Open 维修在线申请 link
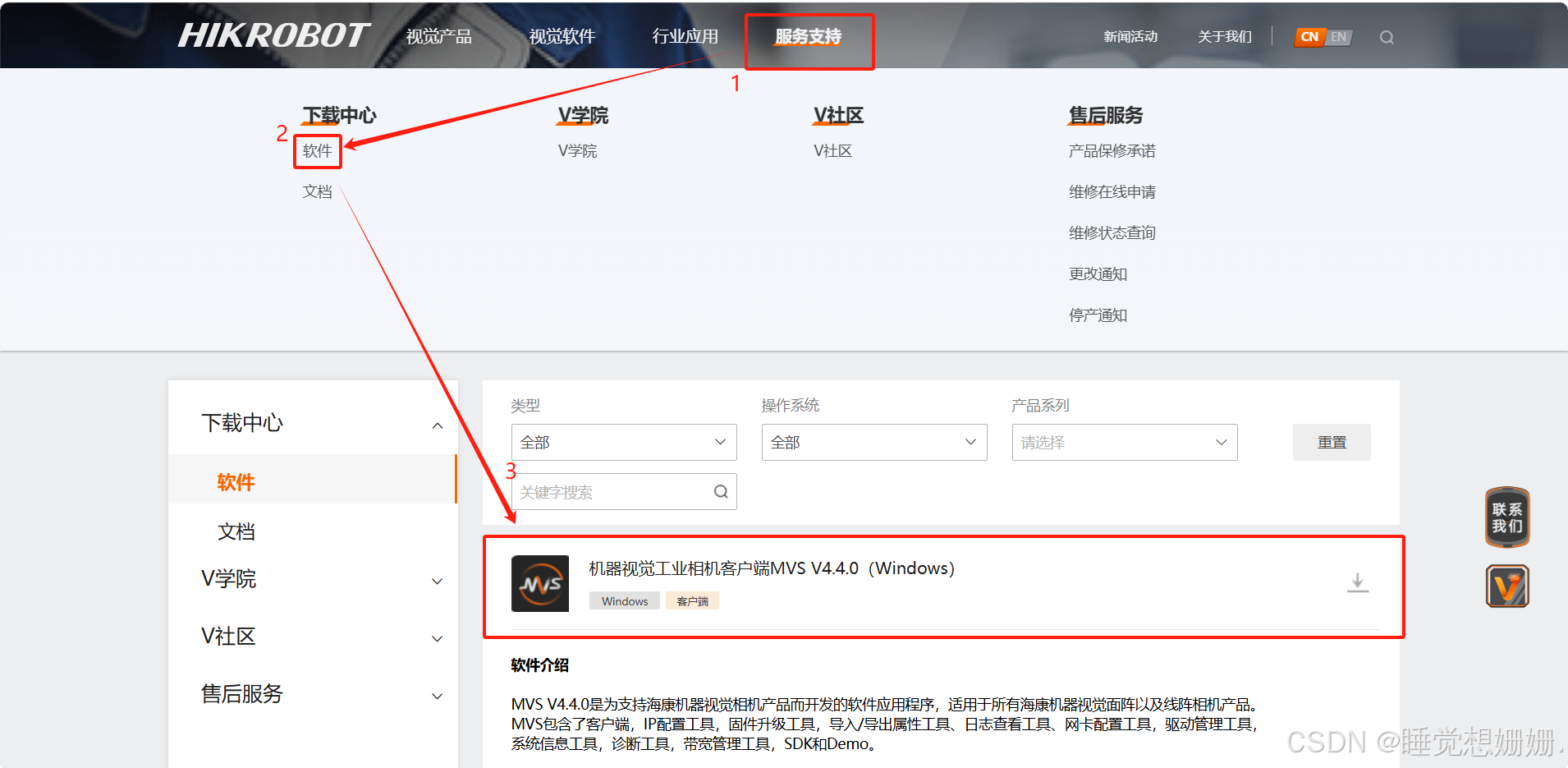 point(1112,192)
